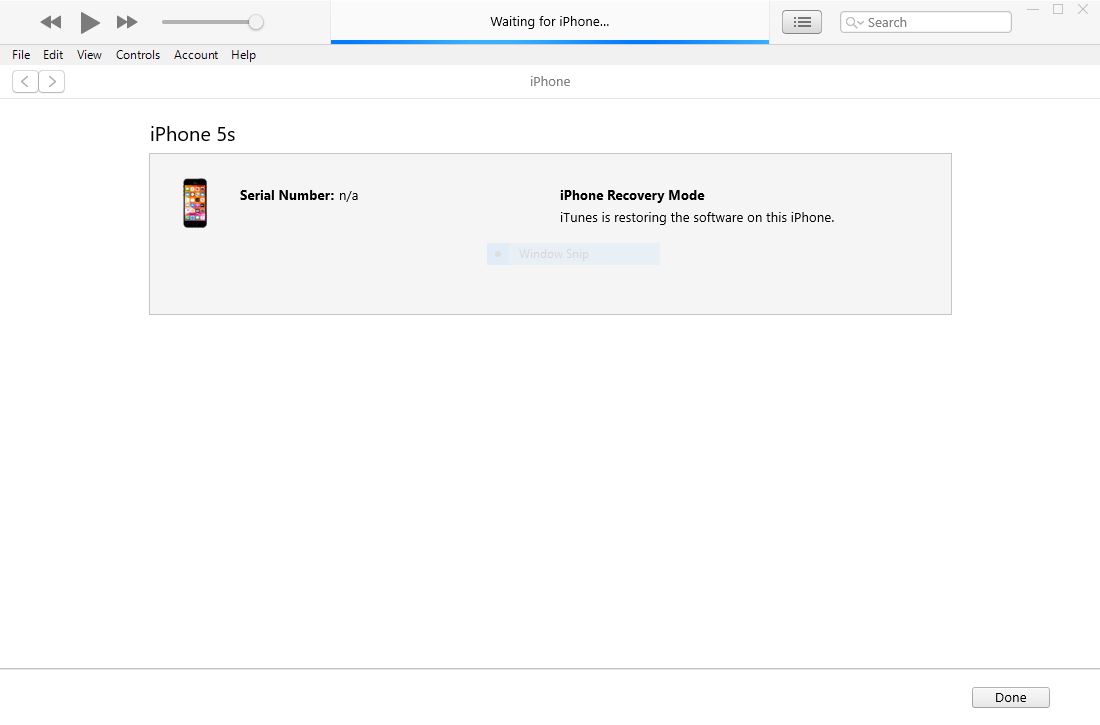Click the rewind previous track button
Screen dimensions: 1100x725
51,22
